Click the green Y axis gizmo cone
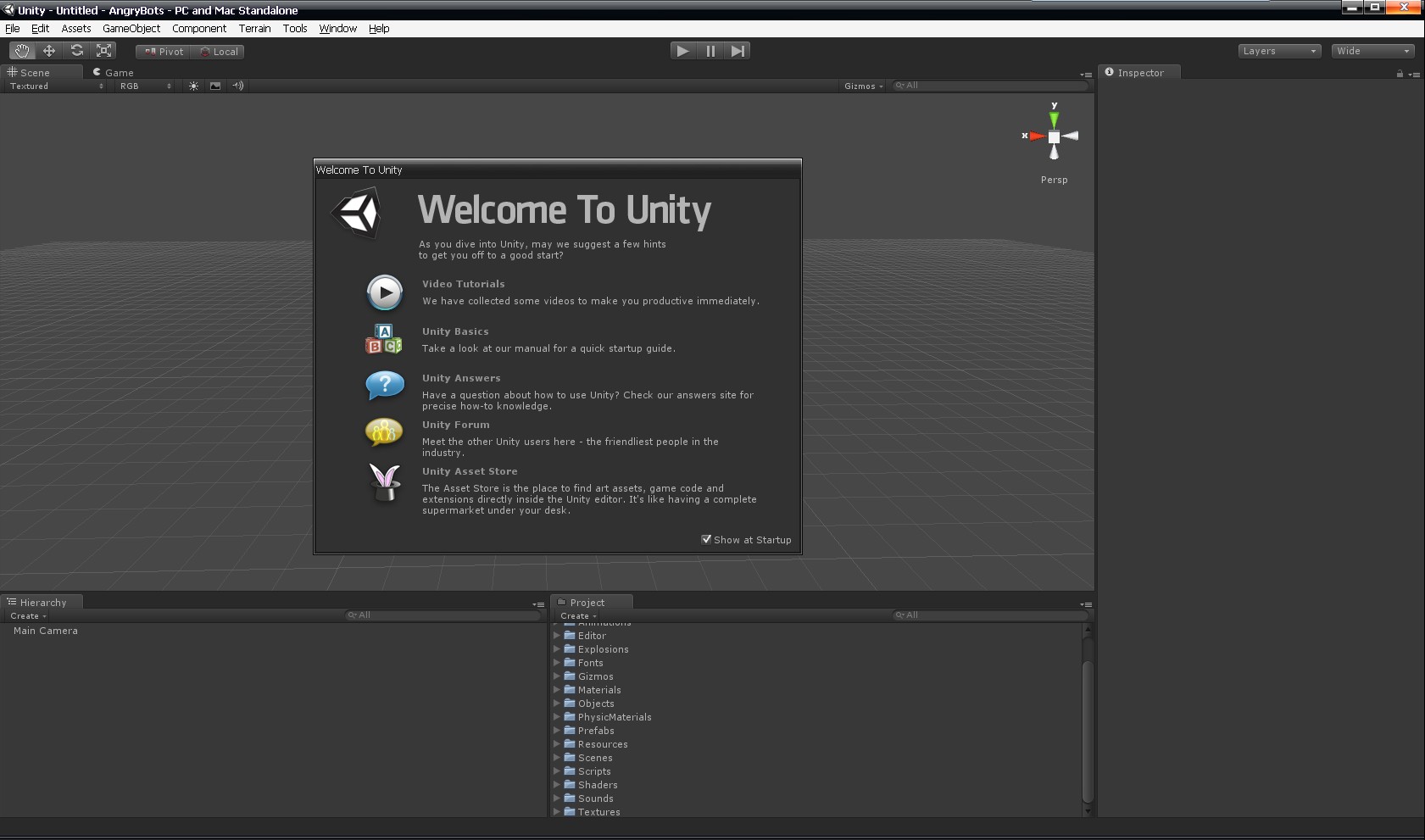This screenshot has width=1425, height=840. tap(1054, 119)
